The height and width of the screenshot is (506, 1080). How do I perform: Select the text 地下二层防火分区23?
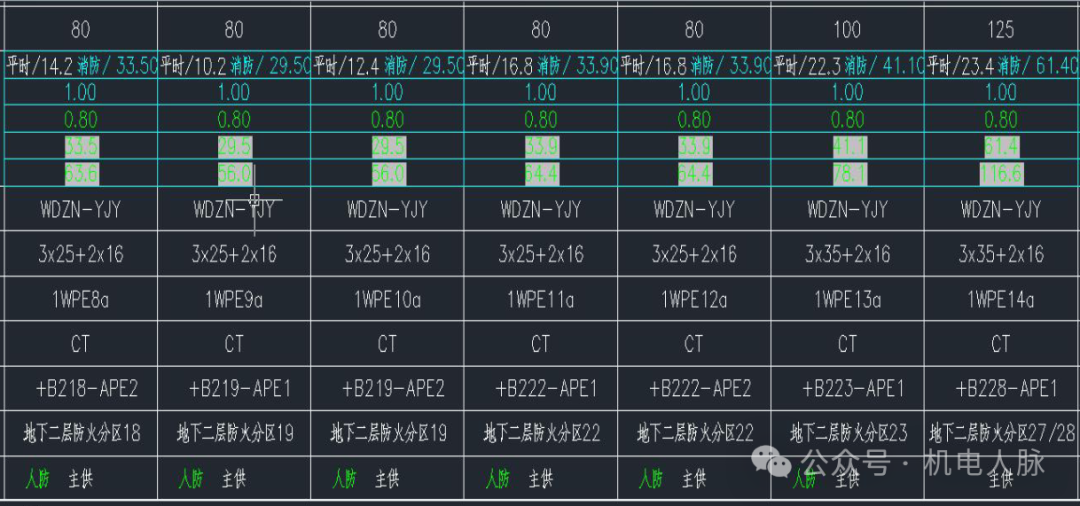(x=847, y=434)
